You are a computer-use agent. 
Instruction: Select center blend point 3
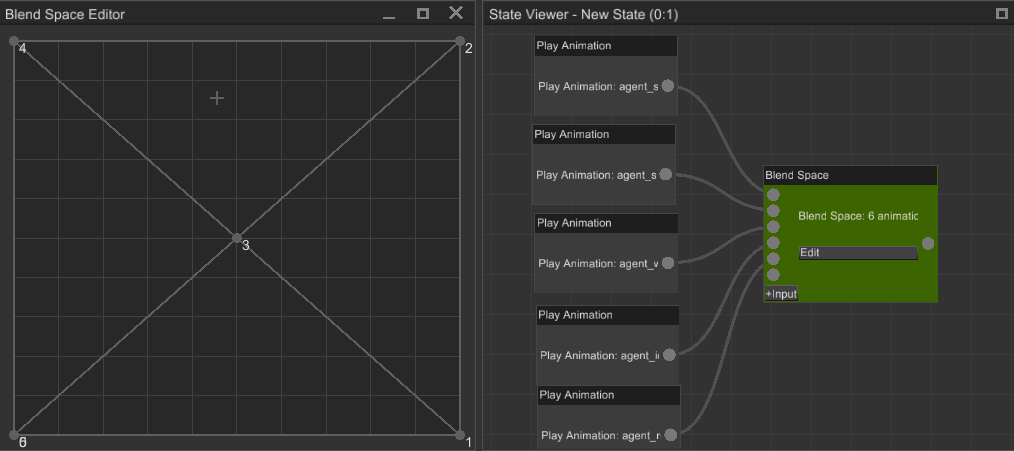point(237,238)
